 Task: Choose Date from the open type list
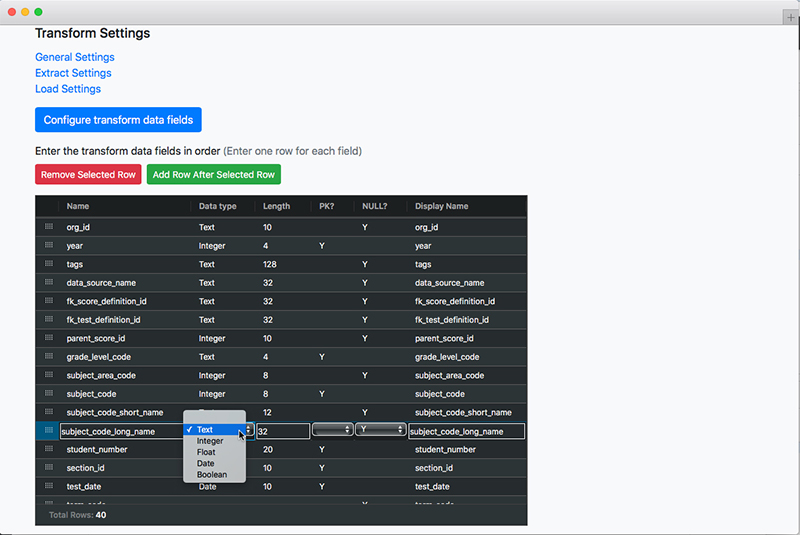205,463
